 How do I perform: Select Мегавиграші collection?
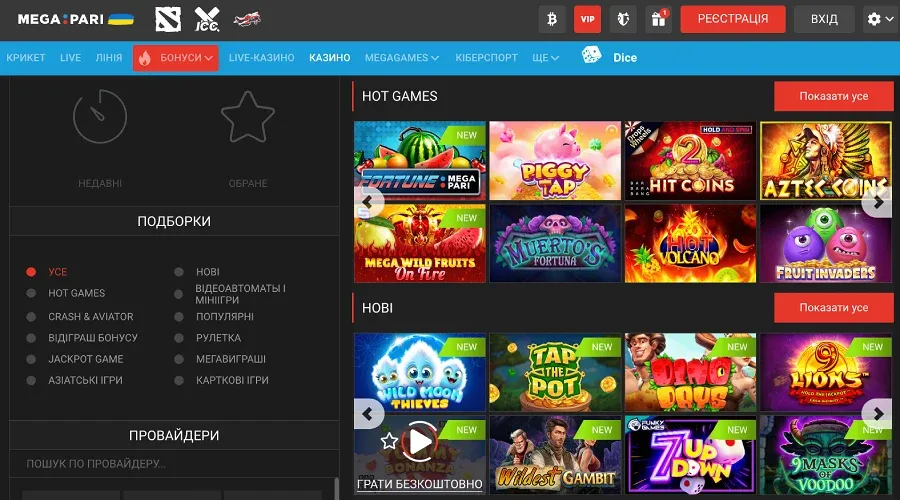[220, 359]
